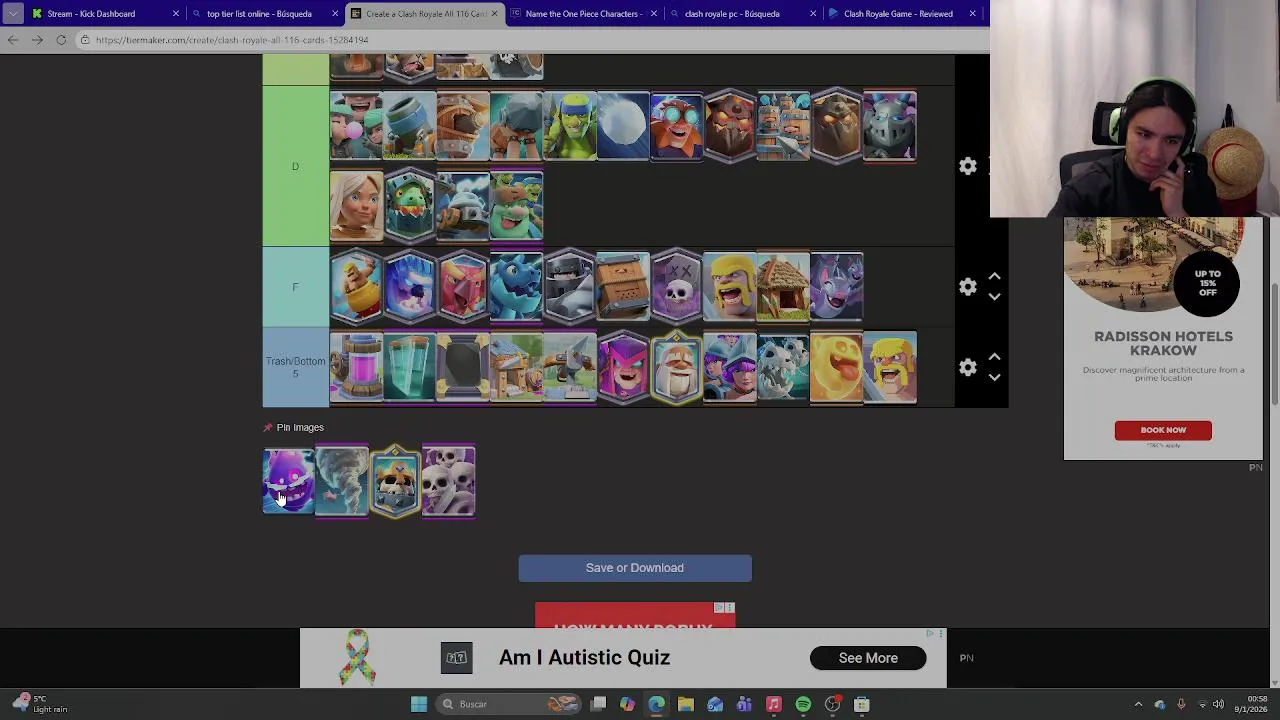Image resolution: width=1280 pixels, height=720 pixels.
Task: Select the Graveyard card in F tier
Action: (x=676, y=287)
